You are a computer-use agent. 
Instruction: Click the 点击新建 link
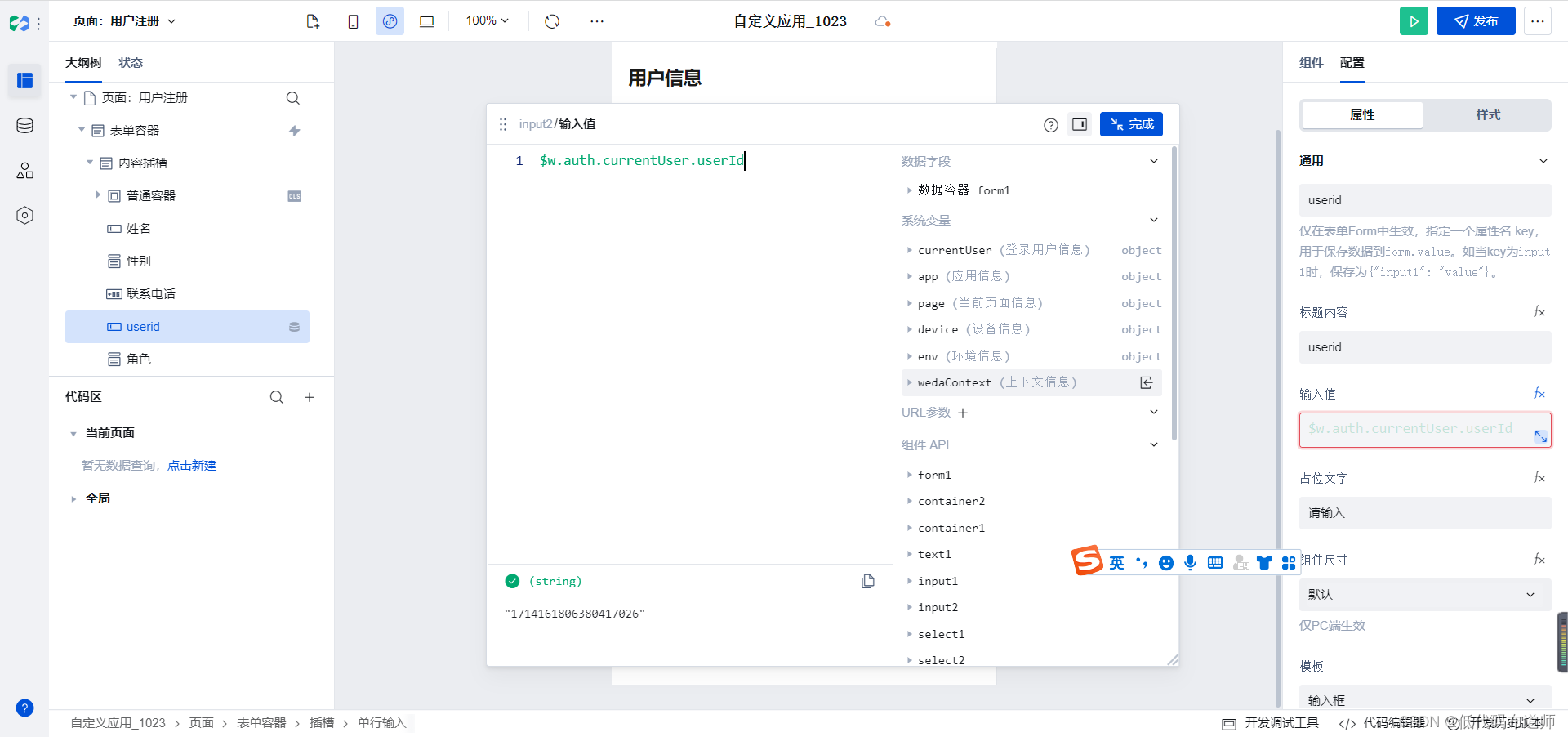tap(192, 466)
